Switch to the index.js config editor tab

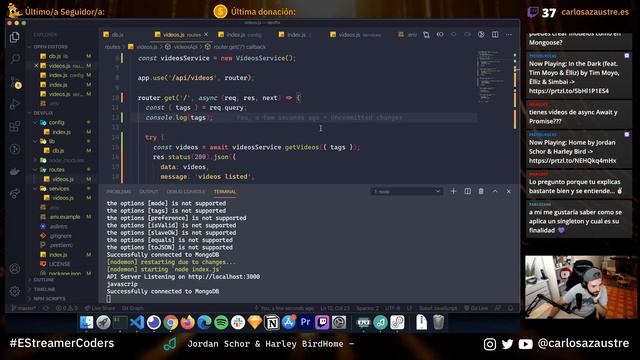(244, 35)
